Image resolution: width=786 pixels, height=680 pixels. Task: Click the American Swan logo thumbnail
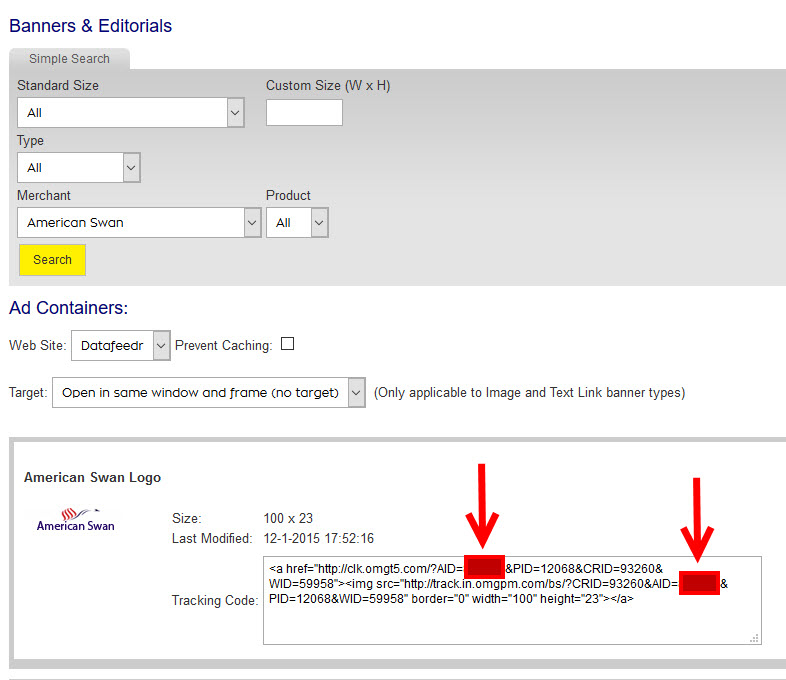75,520
